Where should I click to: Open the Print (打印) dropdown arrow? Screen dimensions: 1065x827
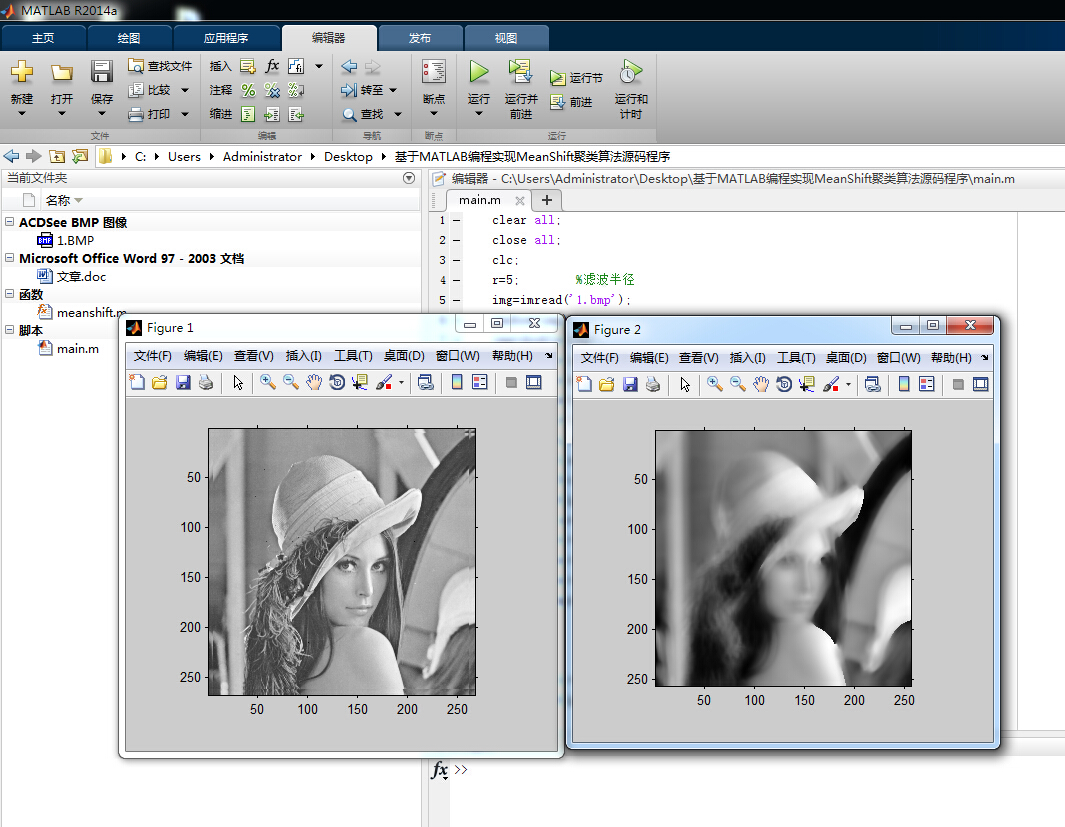click(x=185, y=114)
